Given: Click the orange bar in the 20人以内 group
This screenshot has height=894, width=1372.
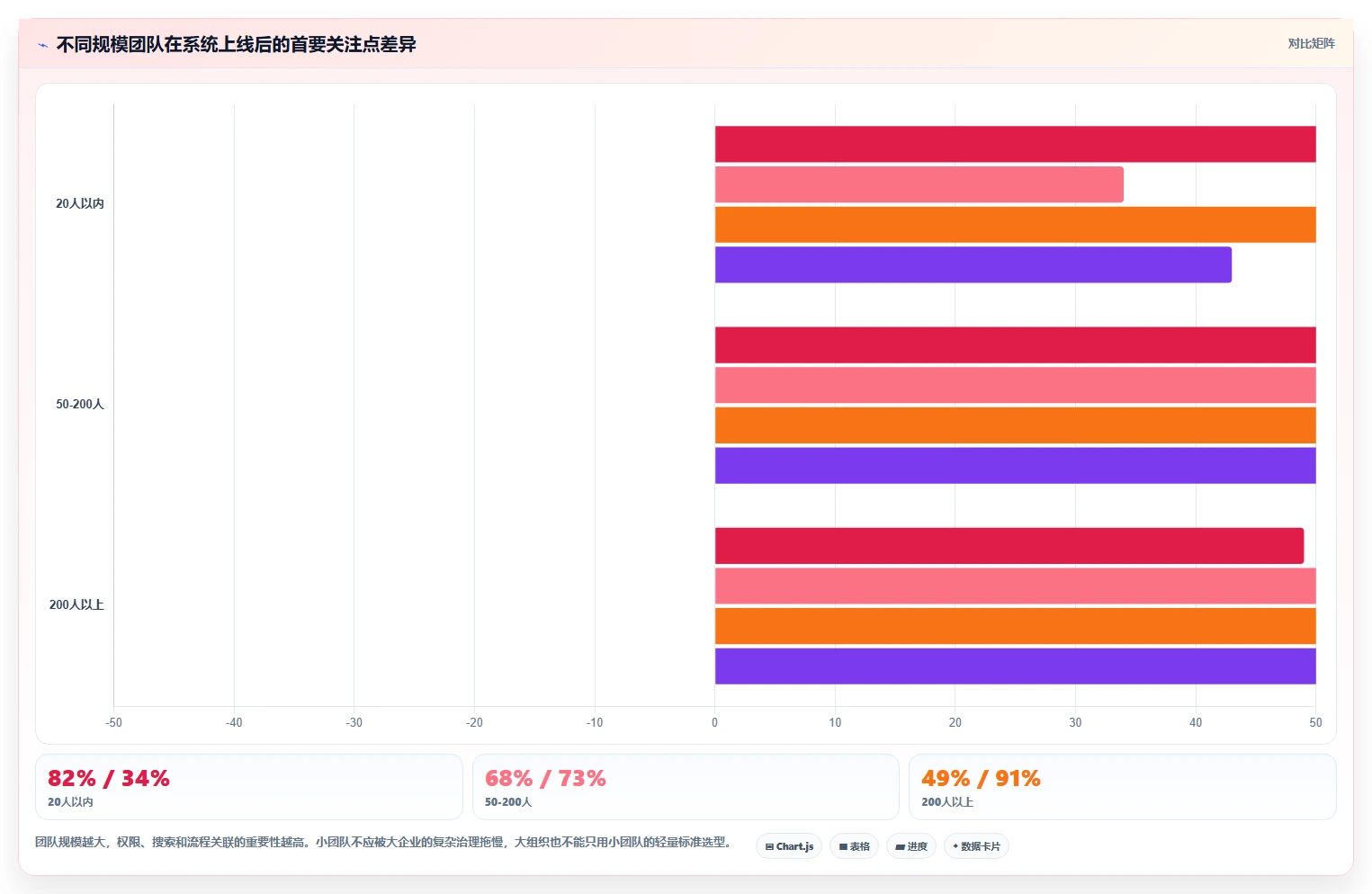Looking at the screenshot, I should 1015,225.
